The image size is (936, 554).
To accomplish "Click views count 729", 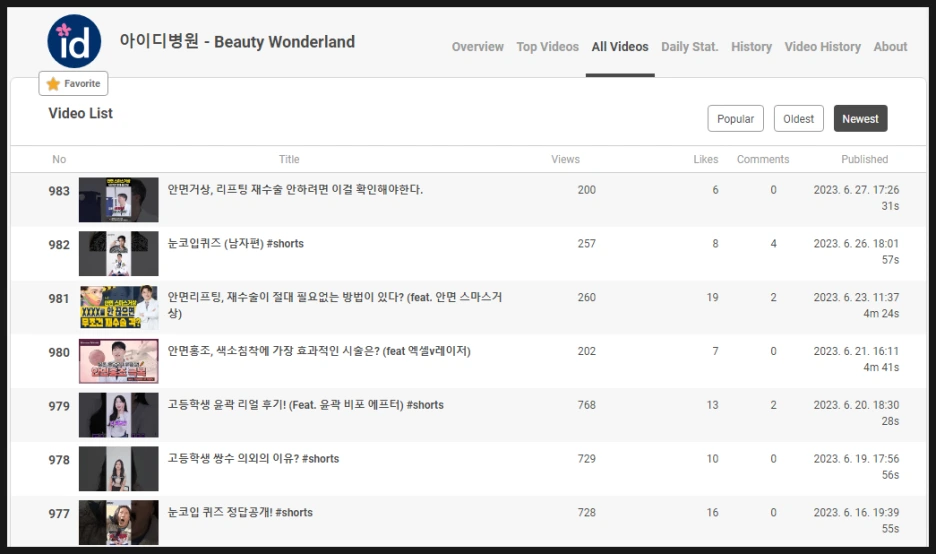I will 586,458.
